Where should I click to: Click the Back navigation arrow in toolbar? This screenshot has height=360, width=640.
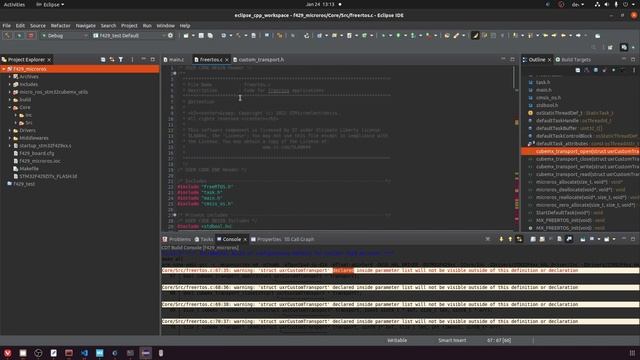564,36
